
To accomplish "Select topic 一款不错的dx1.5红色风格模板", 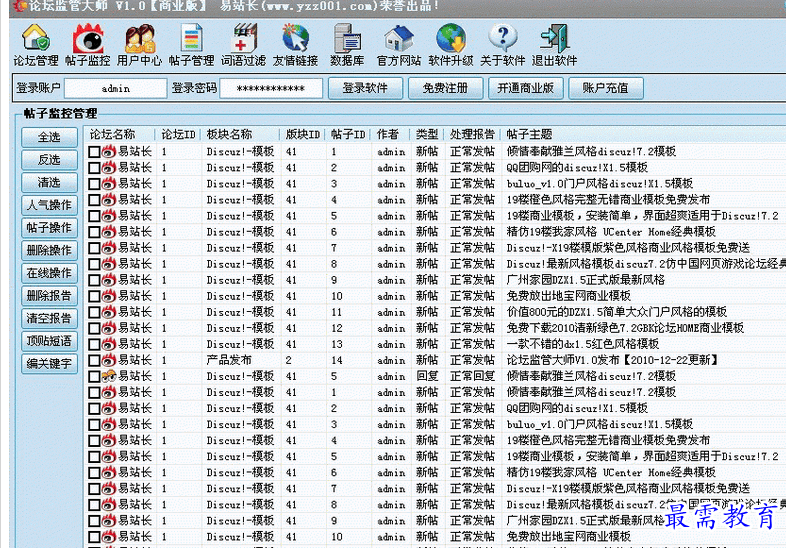I will [x=582, y=344].
